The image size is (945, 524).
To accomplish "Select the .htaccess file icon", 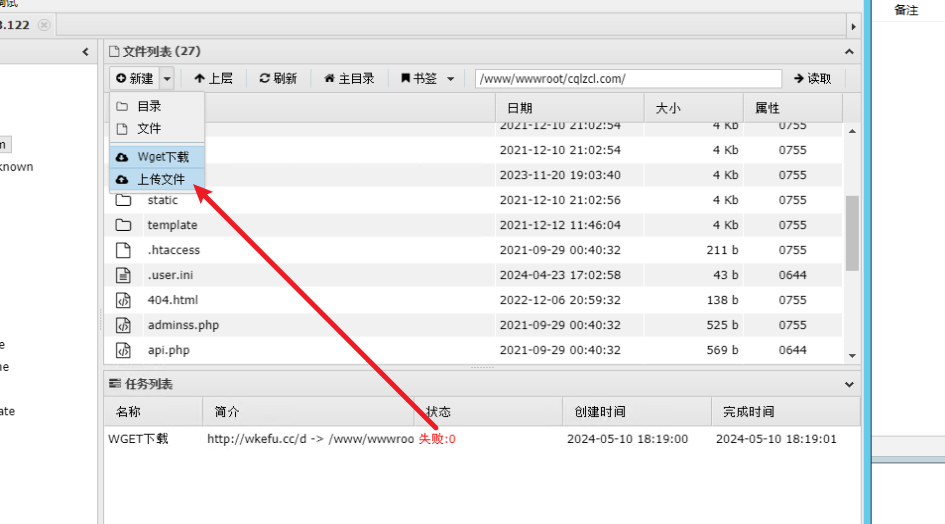I will click(123, 250).
